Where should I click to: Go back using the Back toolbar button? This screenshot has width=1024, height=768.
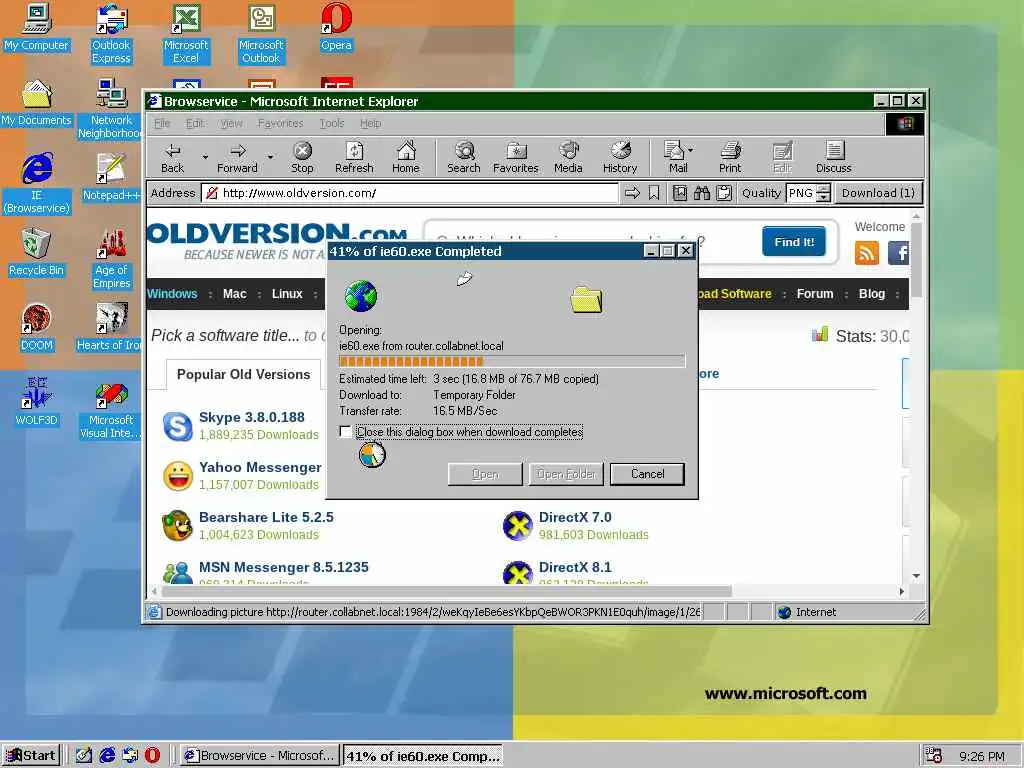[x=172, y=157]
